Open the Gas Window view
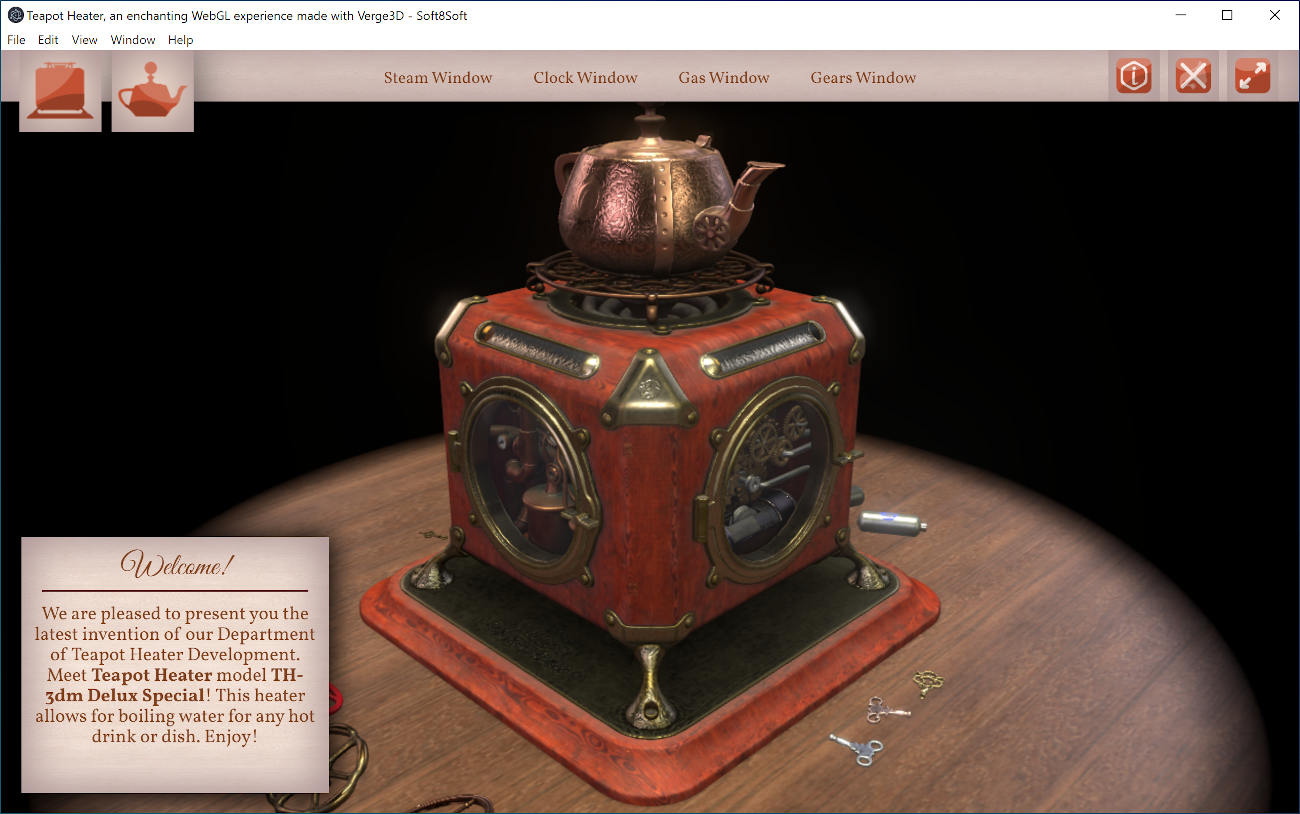This screenshot has width=1300, height=814. (724, 78)
